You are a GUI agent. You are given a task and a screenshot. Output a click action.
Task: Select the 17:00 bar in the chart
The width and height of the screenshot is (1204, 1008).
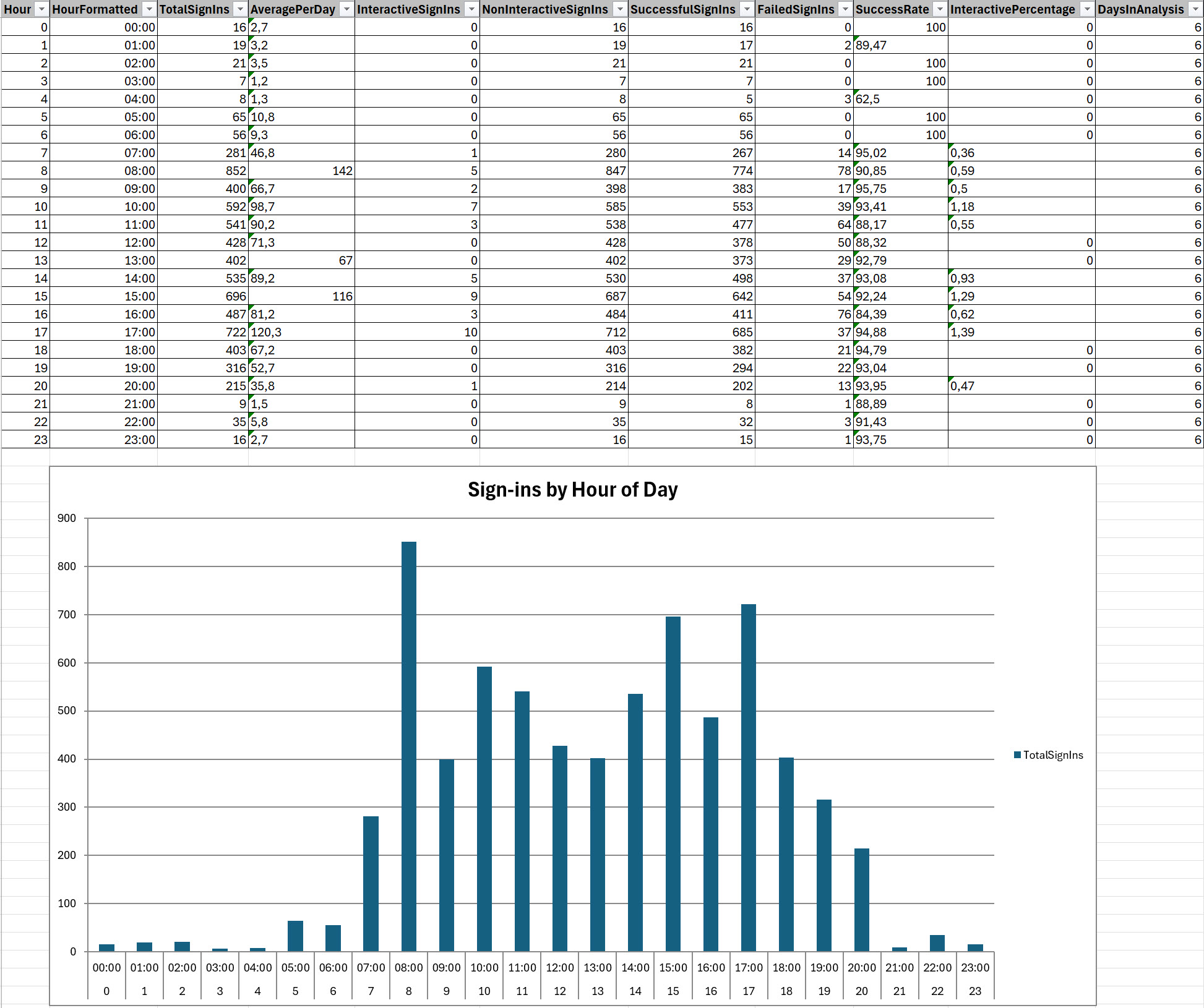coord(749,777)
